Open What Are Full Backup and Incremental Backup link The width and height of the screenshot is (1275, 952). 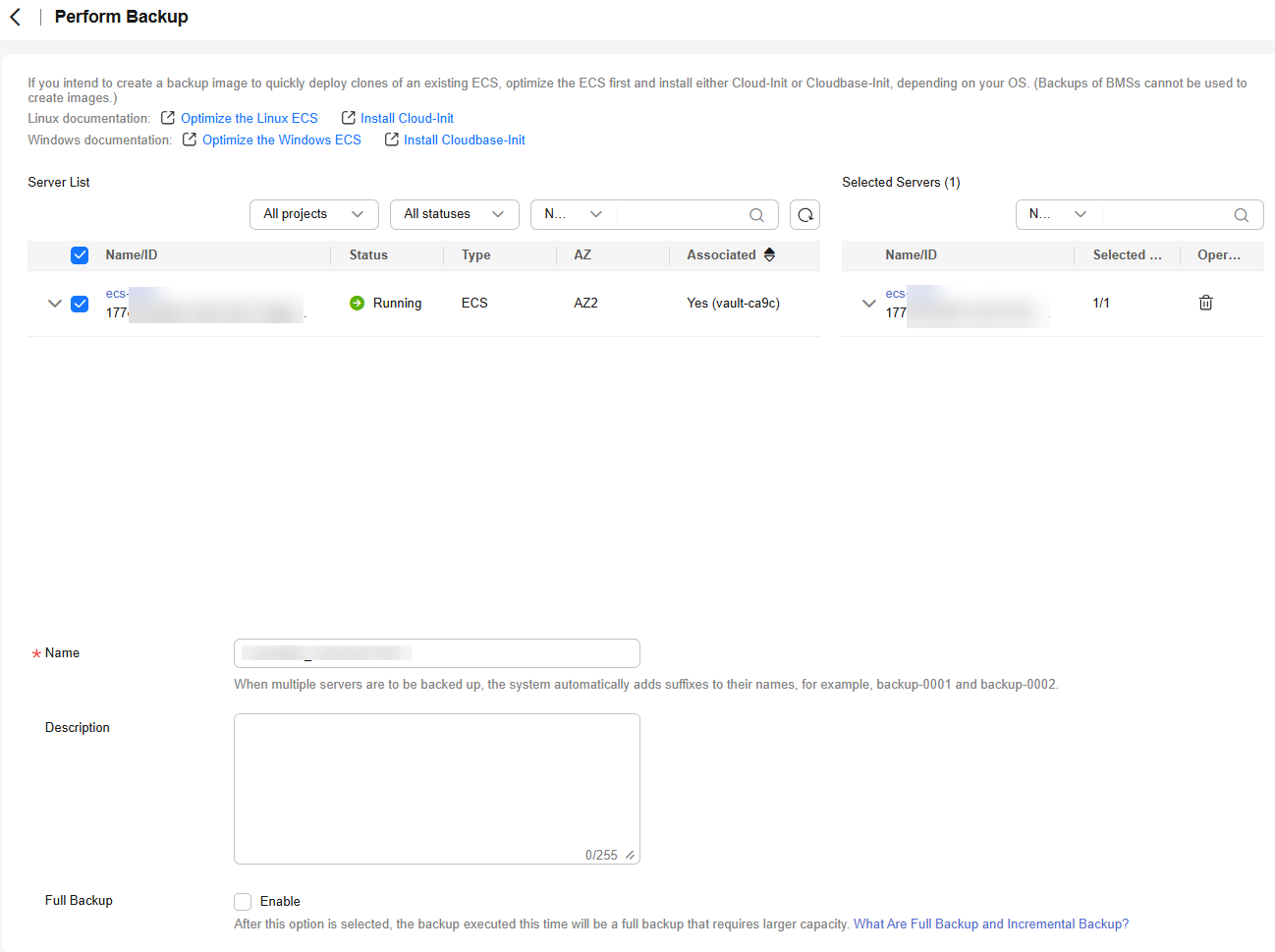pyautogui.click(x=990, y=924)
